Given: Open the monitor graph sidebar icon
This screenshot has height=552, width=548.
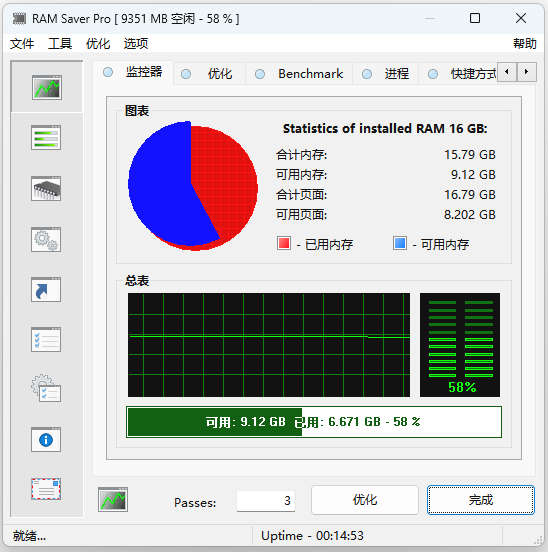Looking at the screenshot, I should pyautogui.click(x=47, y=87).
